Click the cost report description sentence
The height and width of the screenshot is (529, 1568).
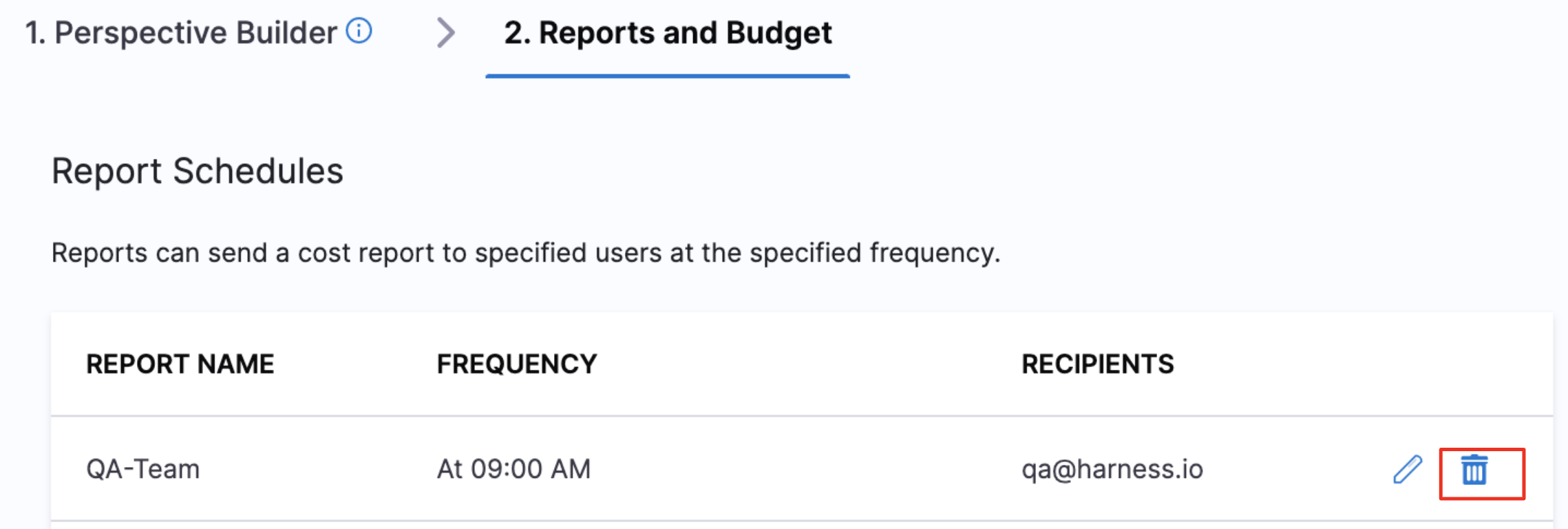tap(526, 253)
